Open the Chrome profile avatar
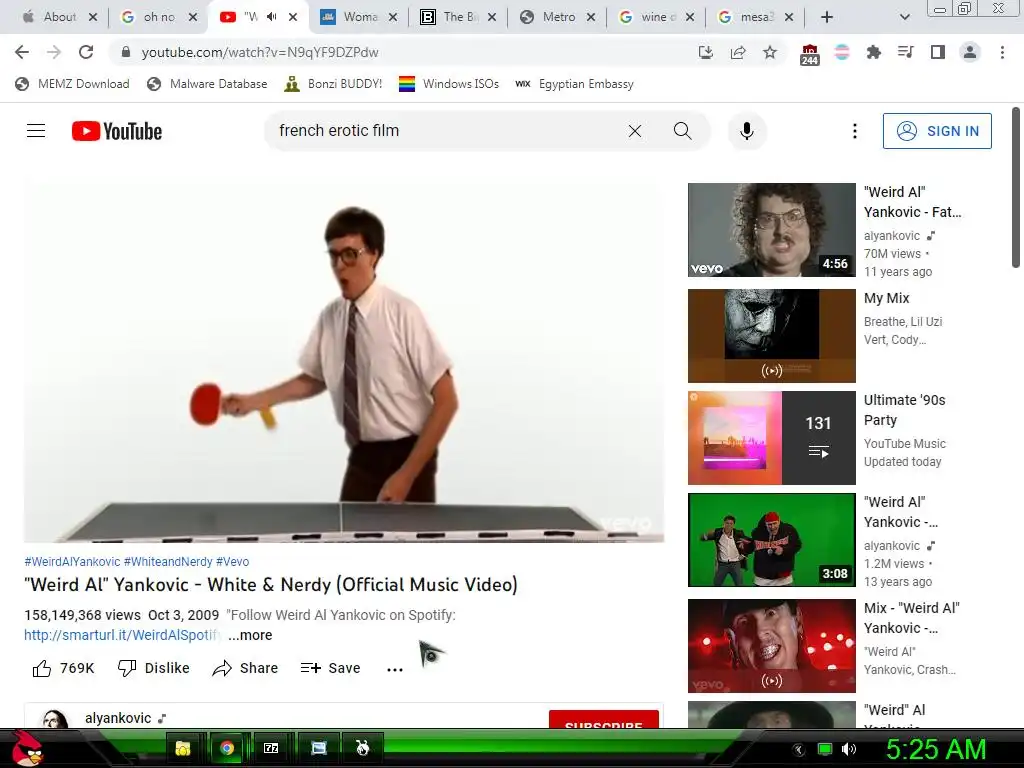The image size is (1024, 768). [x=970, y=52]
